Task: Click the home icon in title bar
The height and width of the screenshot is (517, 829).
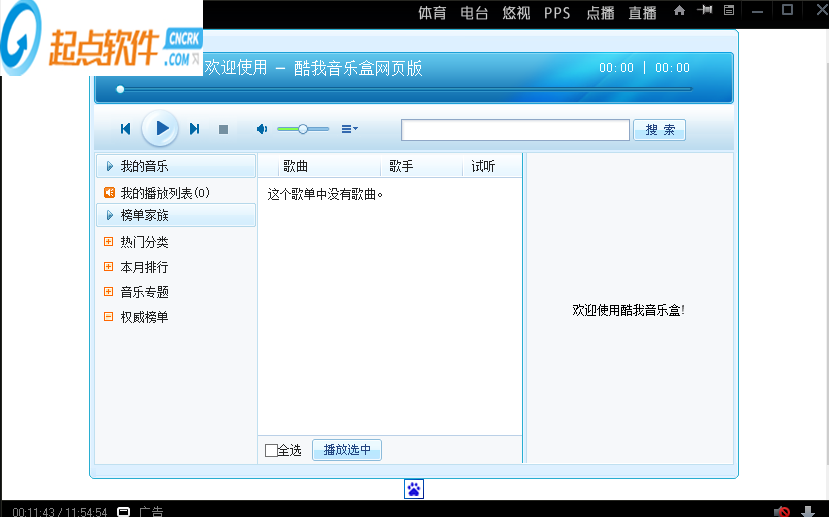Action: point(679,10)
